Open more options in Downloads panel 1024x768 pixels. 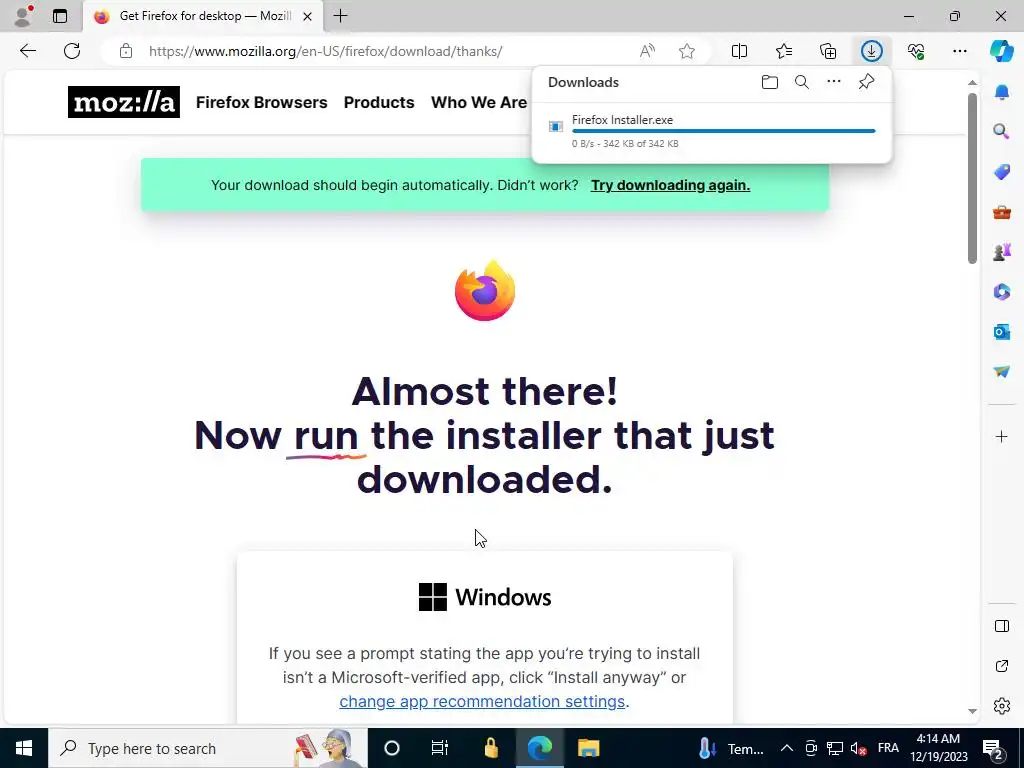[x=833, y=82]
